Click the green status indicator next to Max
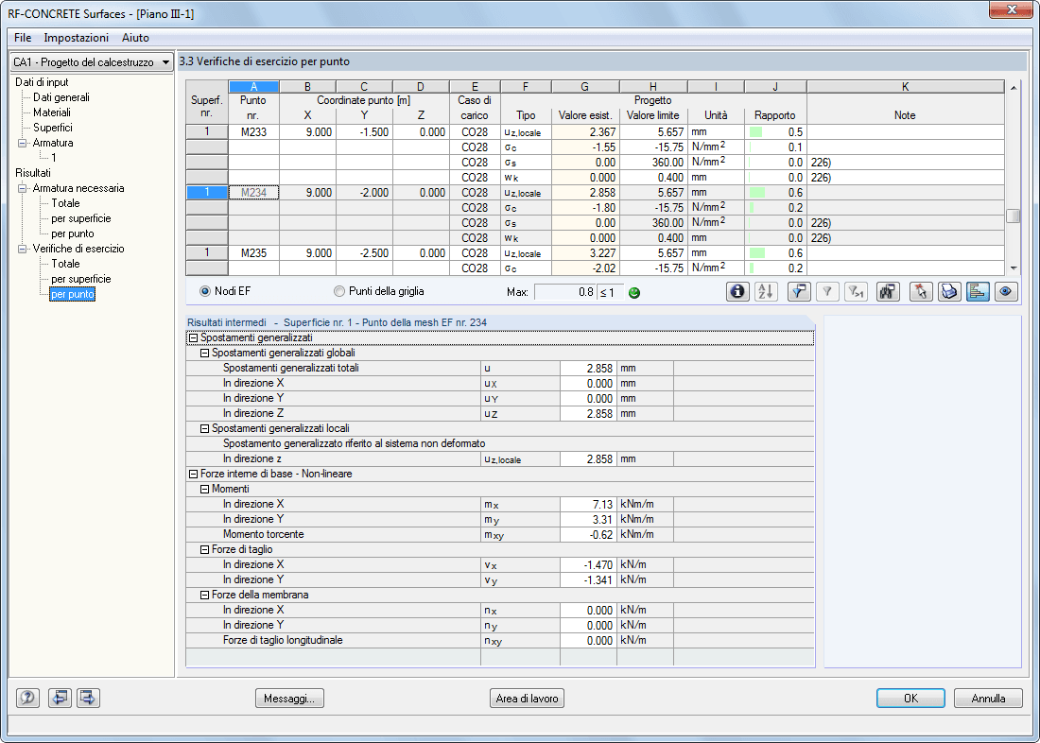The height and width of the screenshot is (743, 1040). click(x=634, y=293)
